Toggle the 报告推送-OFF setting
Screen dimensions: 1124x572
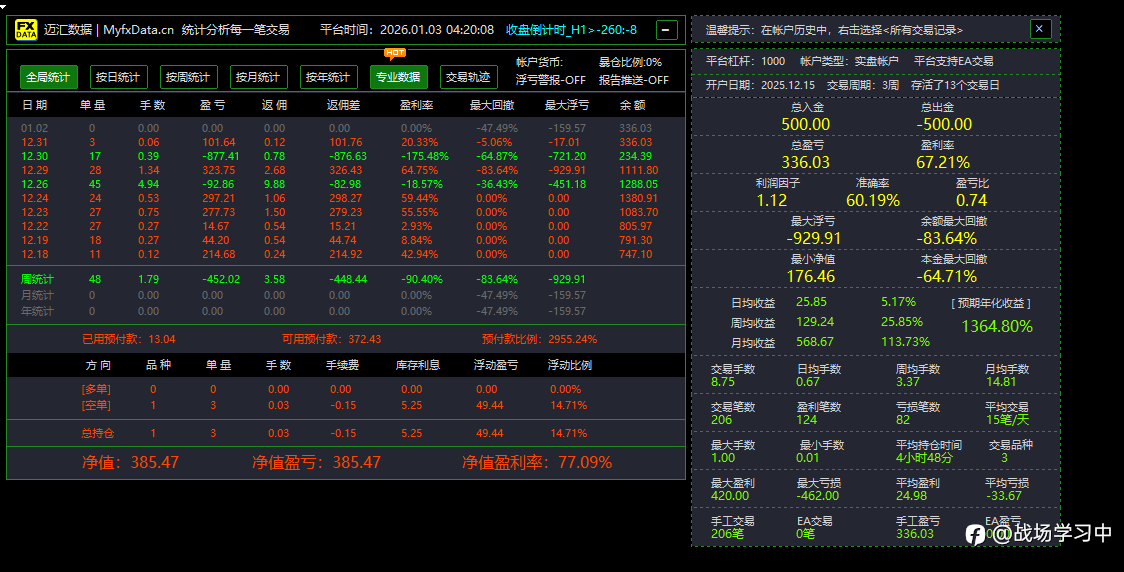tap(634, 80)
